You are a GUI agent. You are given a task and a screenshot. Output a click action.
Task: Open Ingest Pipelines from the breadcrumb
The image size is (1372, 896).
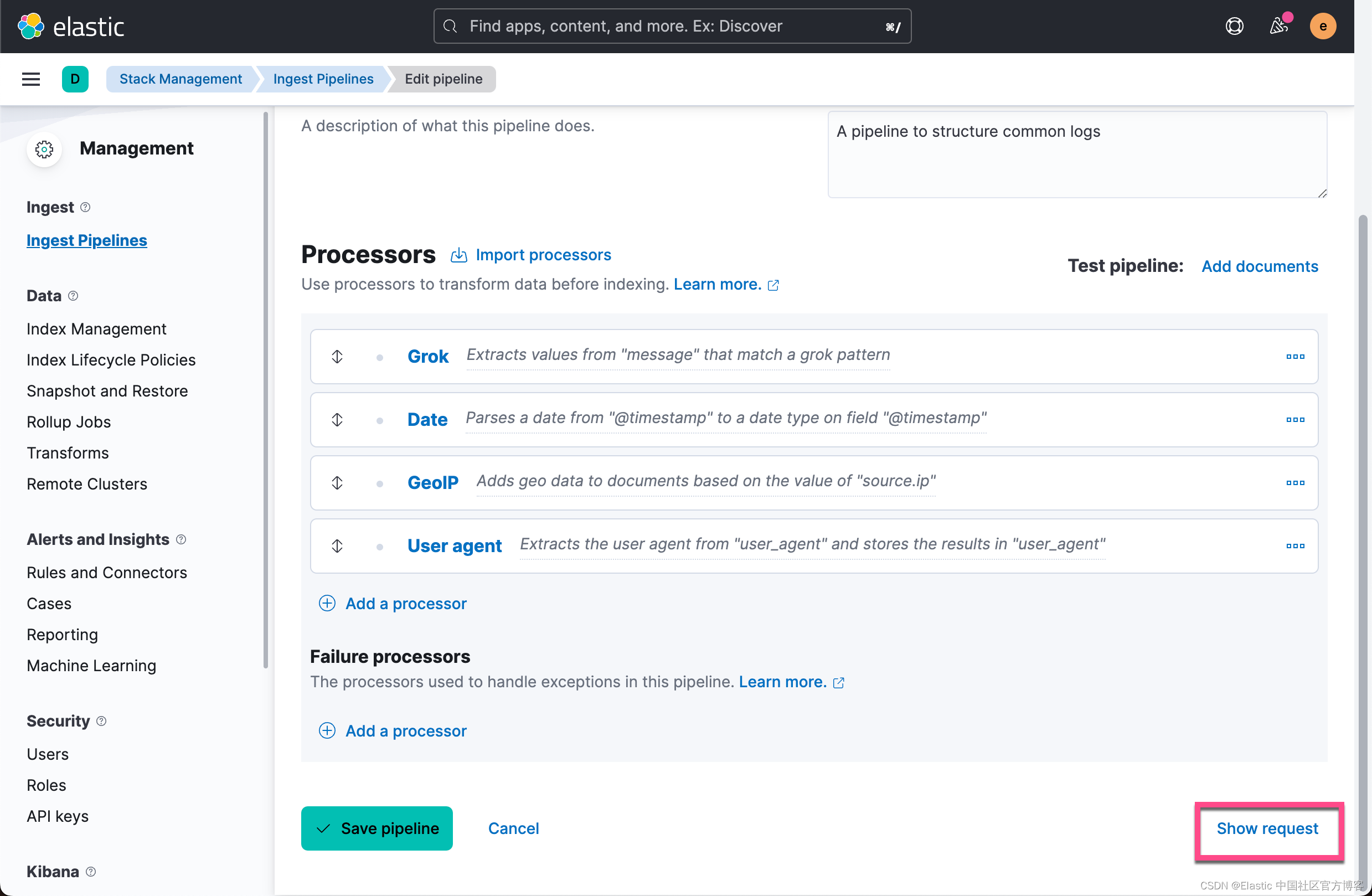(323, 79)
